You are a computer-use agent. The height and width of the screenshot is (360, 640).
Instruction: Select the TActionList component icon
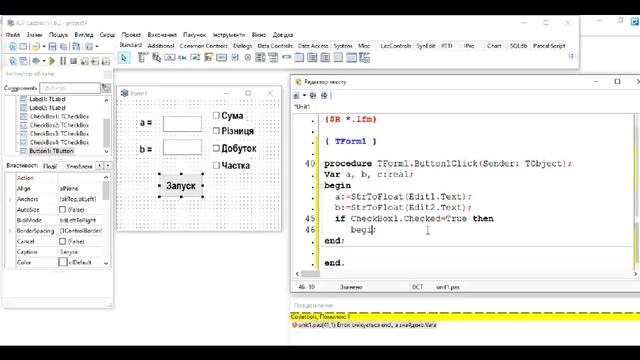click(364, 58)
